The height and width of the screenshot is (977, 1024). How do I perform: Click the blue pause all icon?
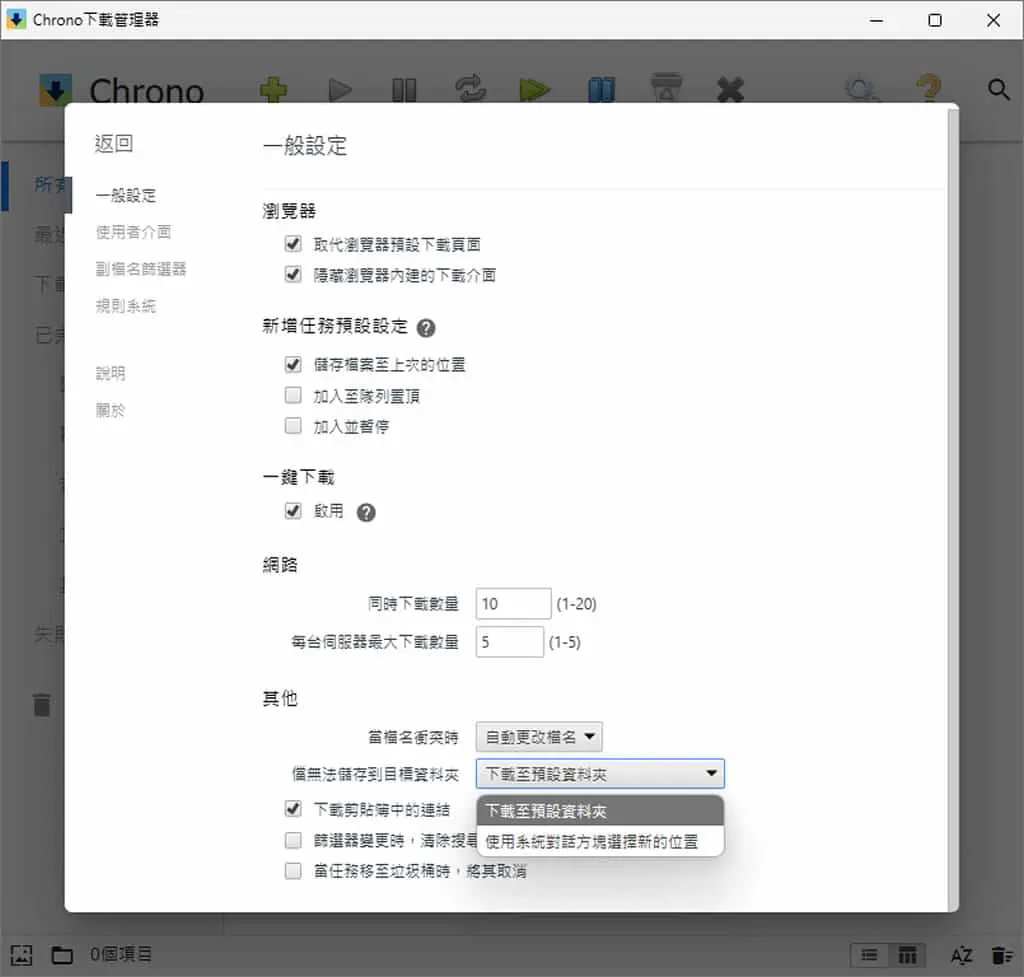pos(601,90)
